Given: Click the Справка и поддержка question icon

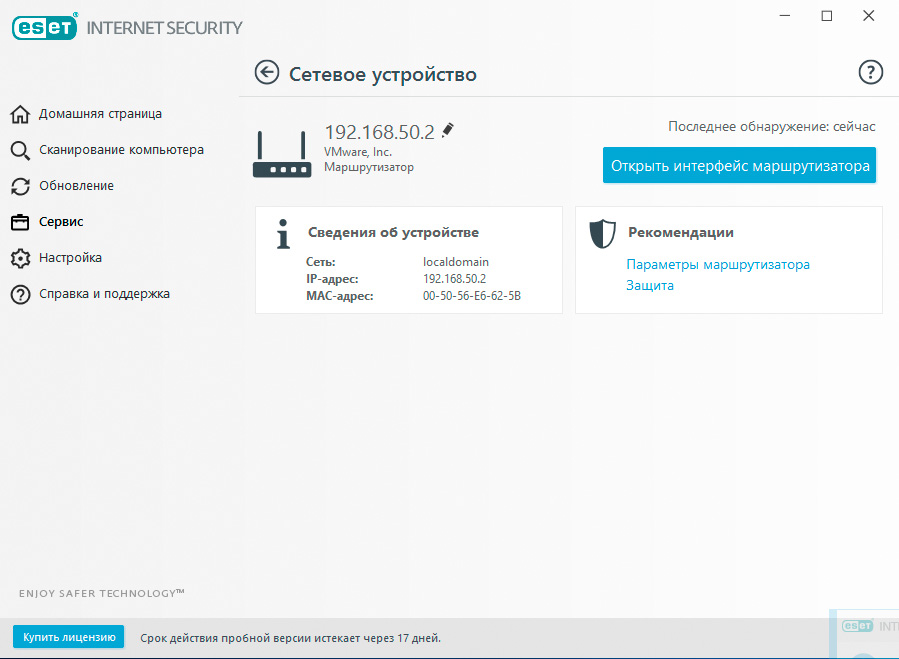Looking at the screenshot, I should click(20, 294).
